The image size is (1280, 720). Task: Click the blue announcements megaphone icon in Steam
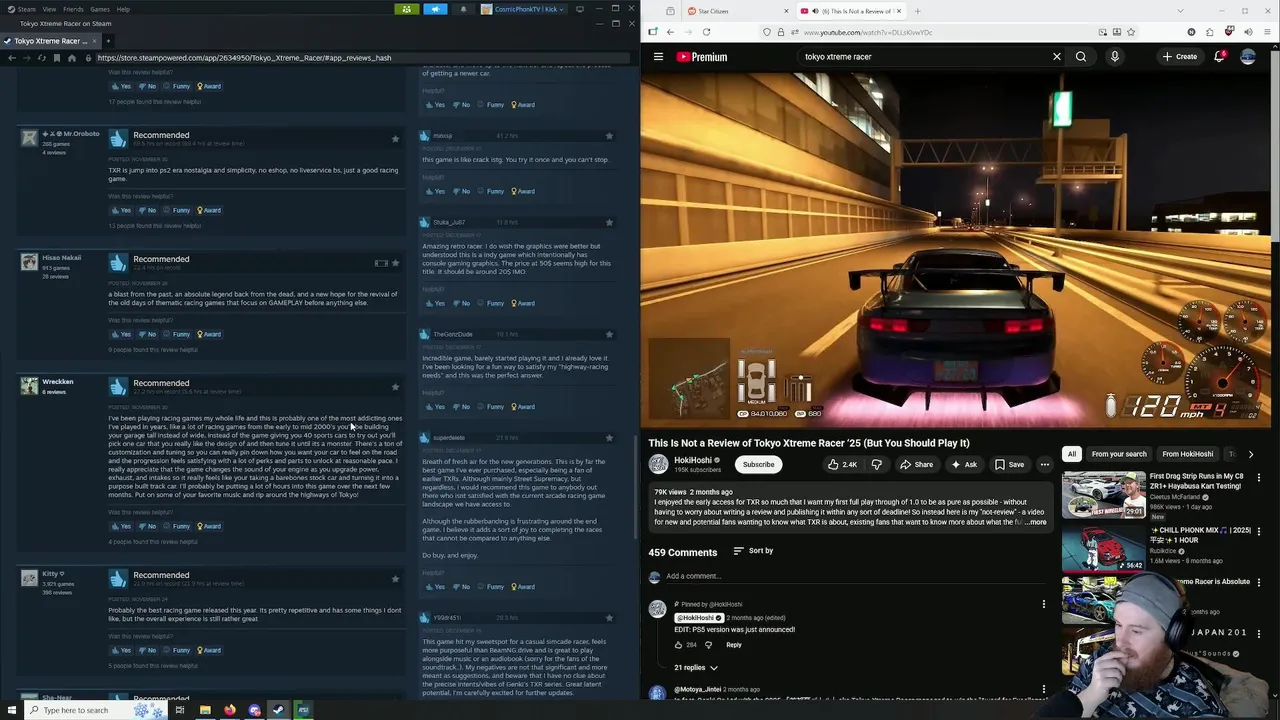[435, 9]
